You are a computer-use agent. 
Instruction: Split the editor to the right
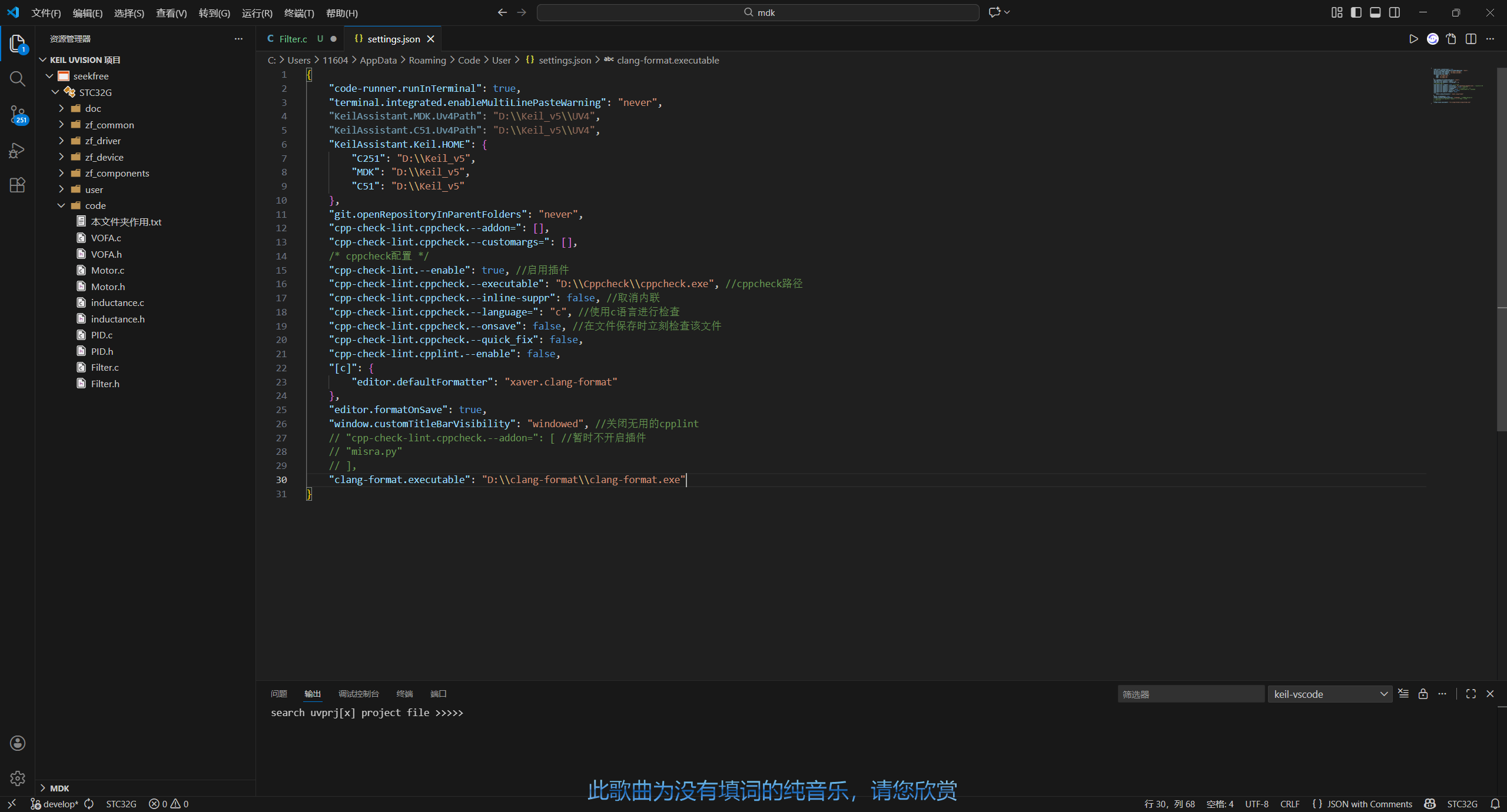point(1471,39)
